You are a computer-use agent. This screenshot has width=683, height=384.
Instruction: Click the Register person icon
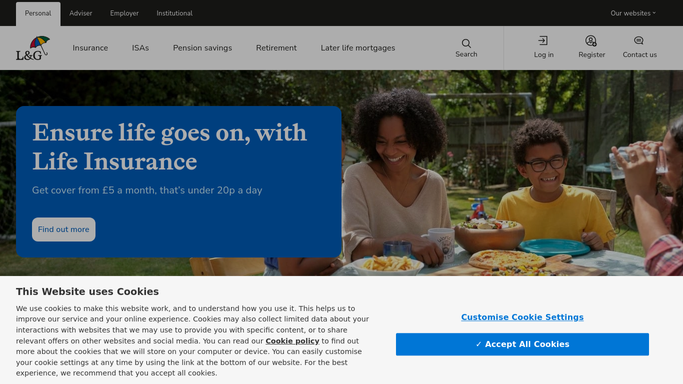[591, 41]
